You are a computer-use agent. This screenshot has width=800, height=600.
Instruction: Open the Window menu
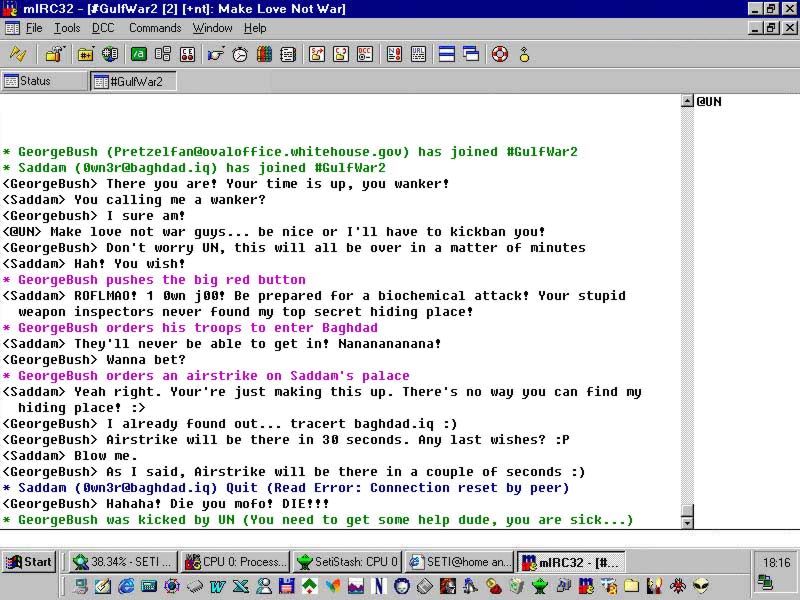point(212,28)
